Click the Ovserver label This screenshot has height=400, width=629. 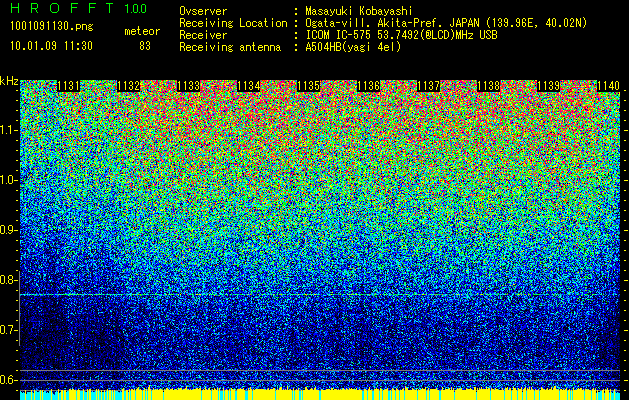[x=203, y=11]
